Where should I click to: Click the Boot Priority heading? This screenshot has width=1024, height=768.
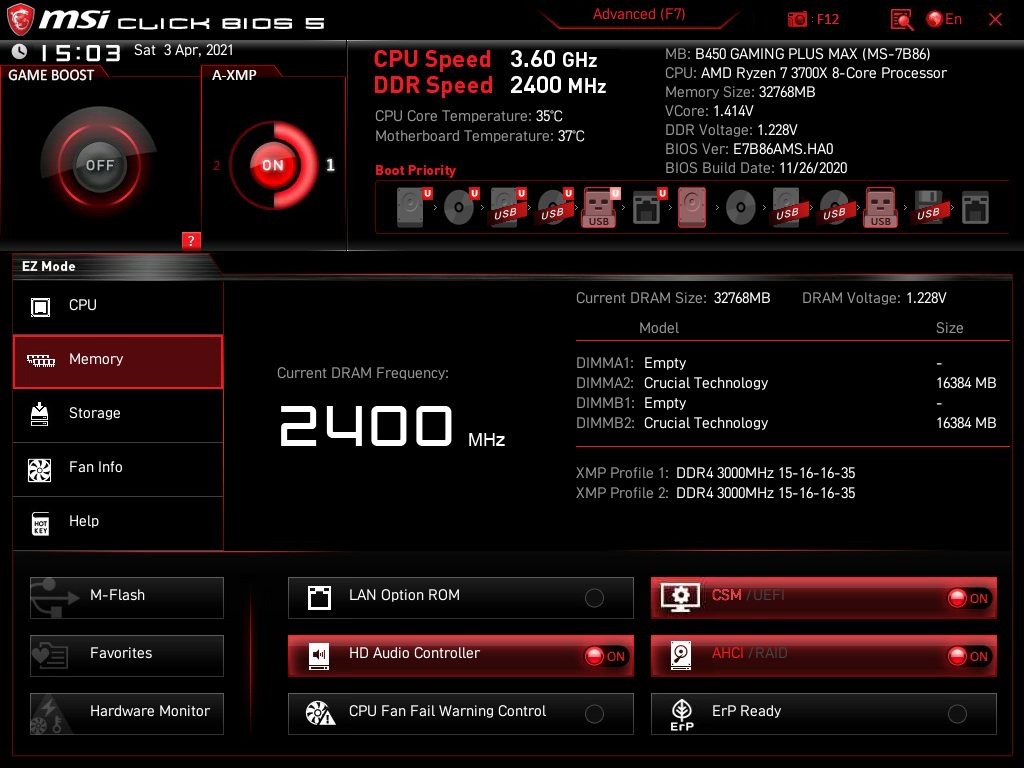(x=415, y=170)
